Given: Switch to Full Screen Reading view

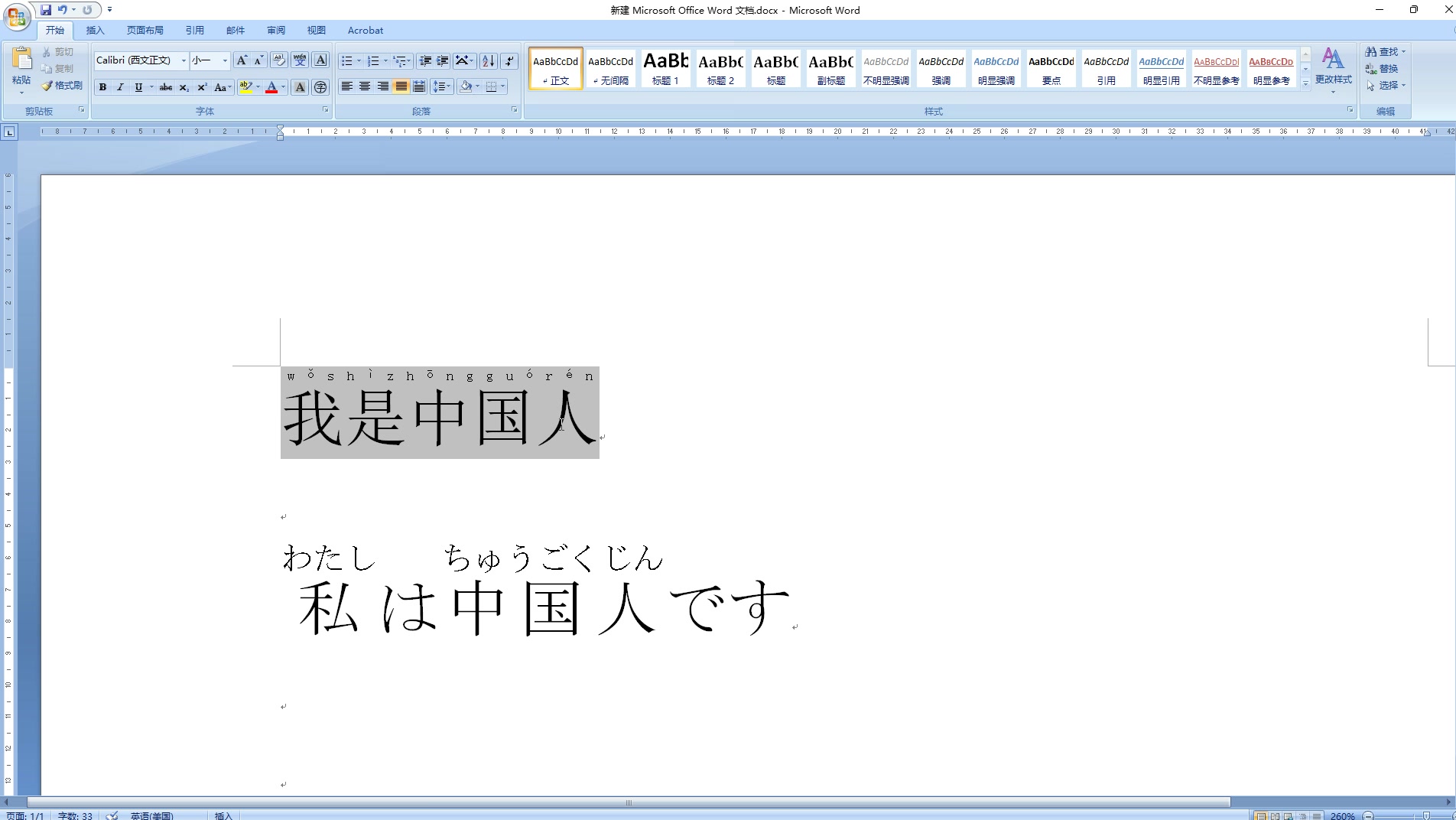Looking at the screenshot, I should (x=1275, y=815).
